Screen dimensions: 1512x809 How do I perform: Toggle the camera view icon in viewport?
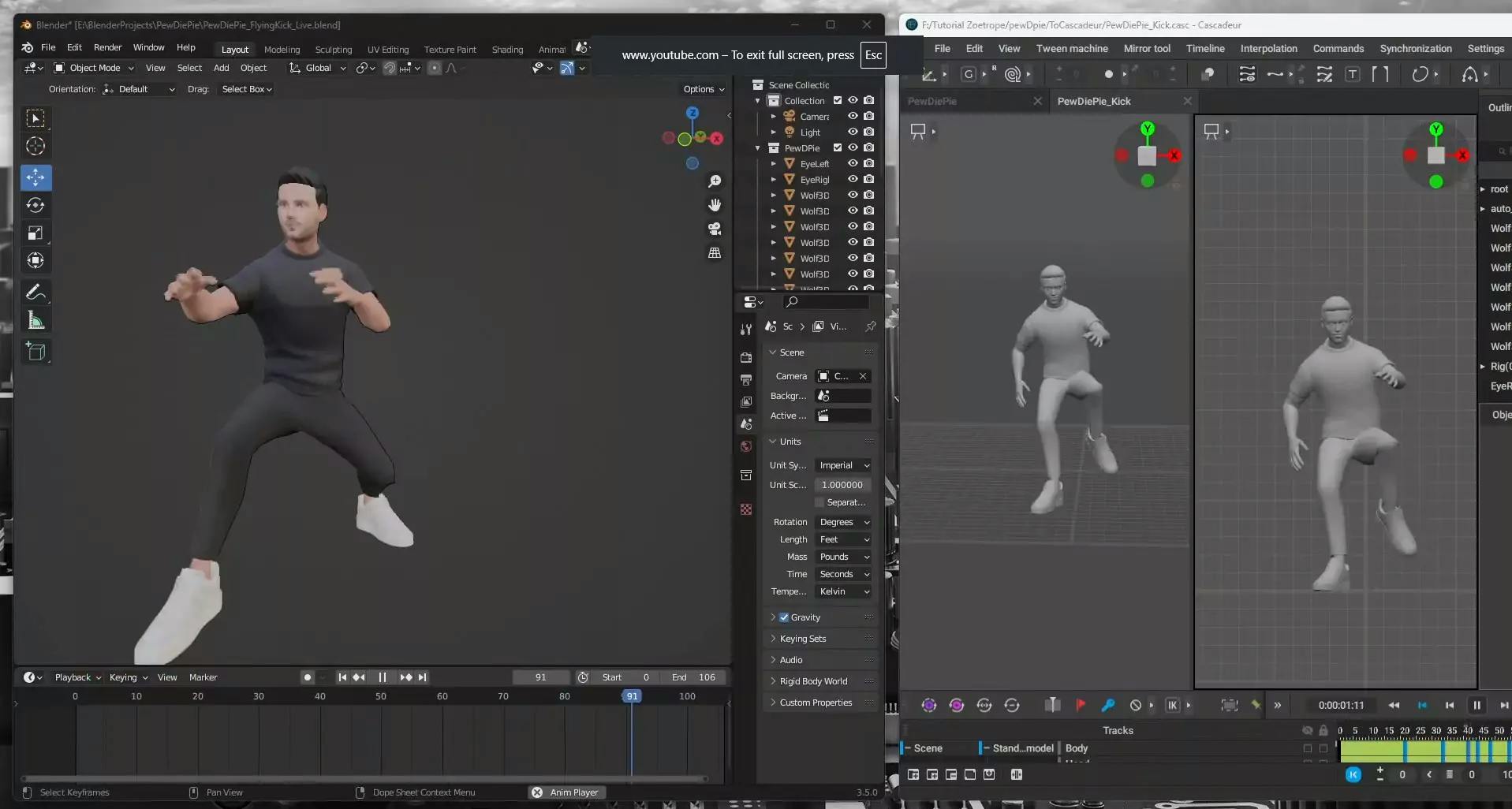715,229
